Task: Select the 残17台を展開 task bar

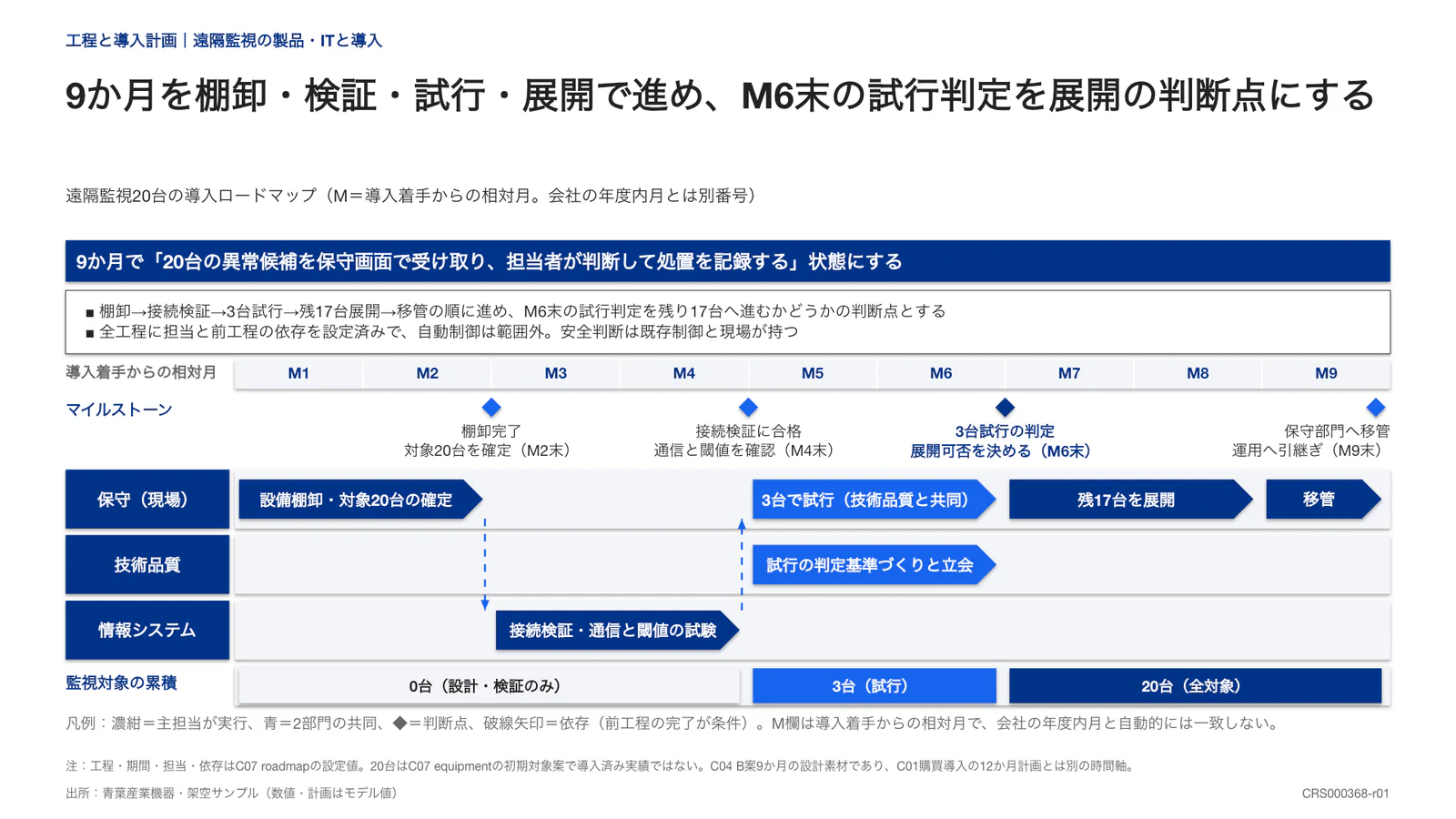Action: tap(1131, 500)
